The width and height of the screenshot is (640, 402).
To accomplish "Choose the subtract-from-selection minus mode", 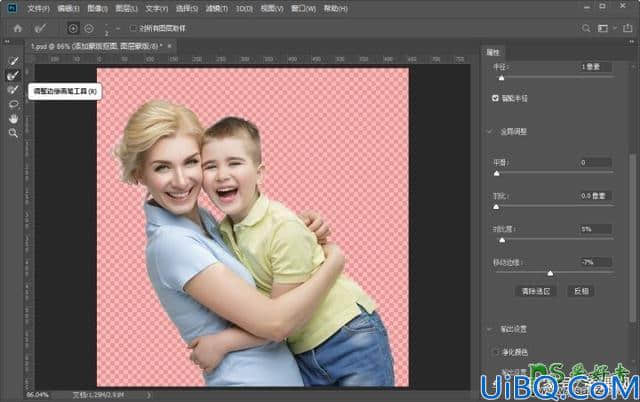I will coord(89,29).
